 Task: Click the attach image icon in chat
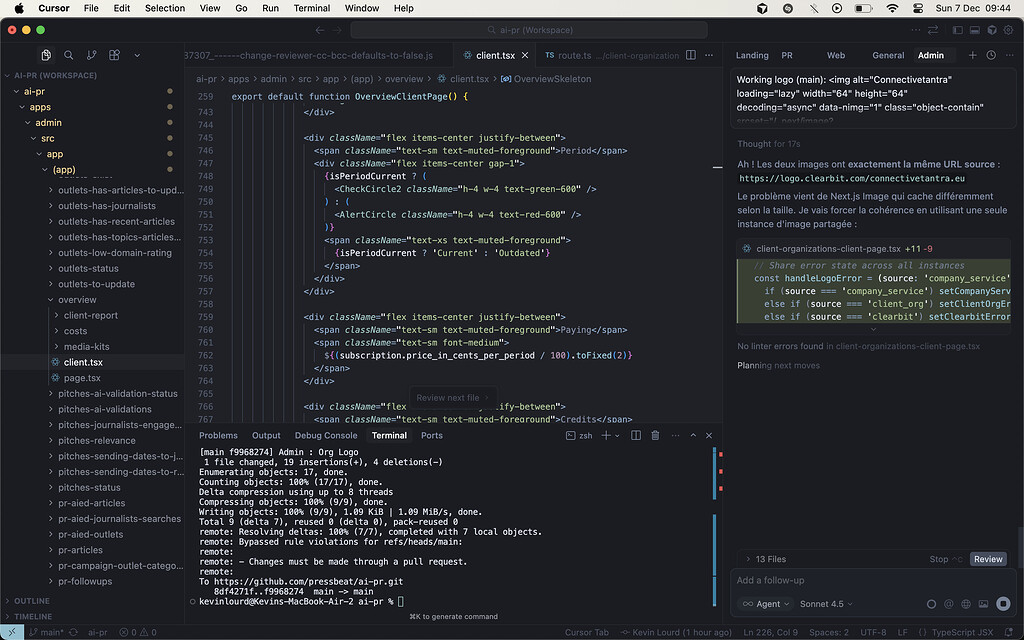[x=983, y=604]
